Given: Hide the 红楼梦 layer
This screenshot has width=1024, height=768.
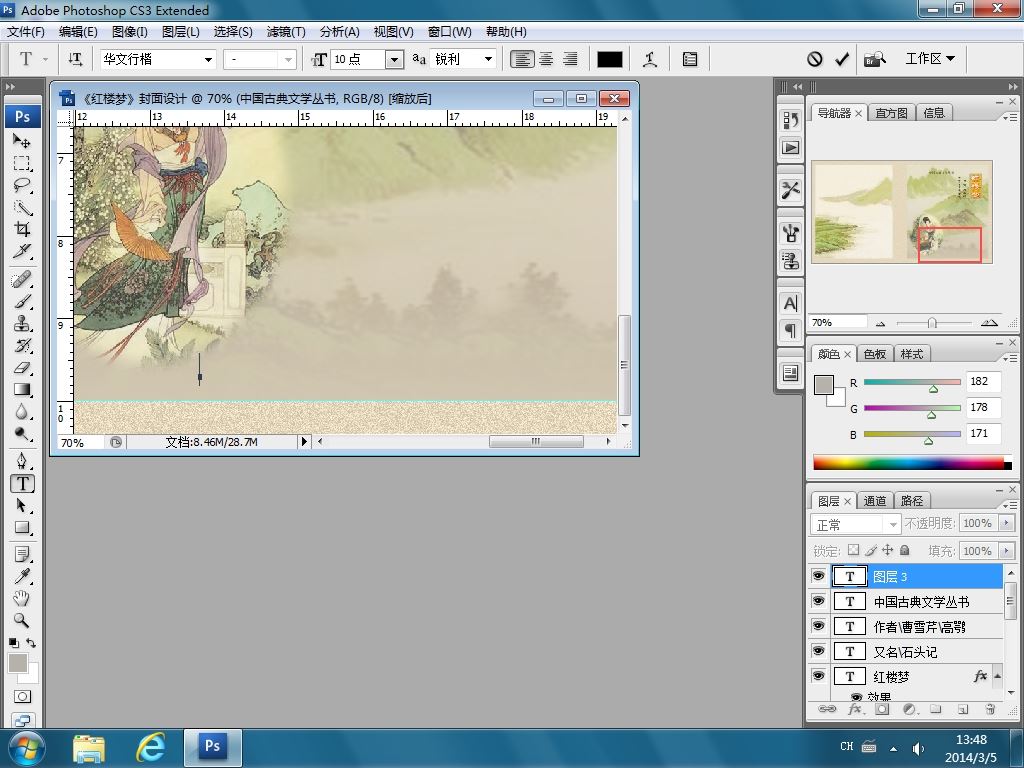Looking at the screenshot, I should pyautogui.click(x=818, y=675).
